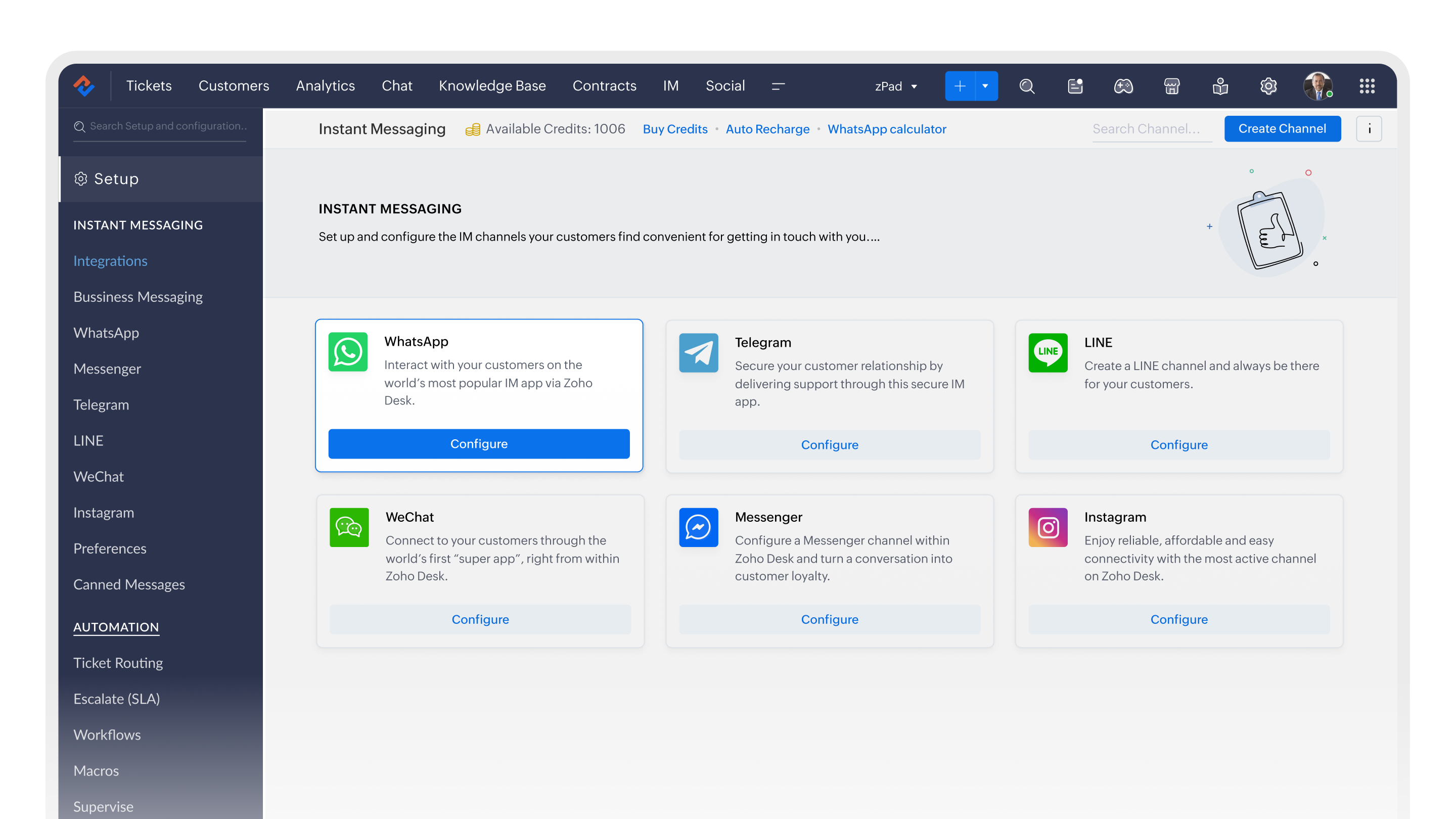This screenshot has width=1456, height=819.
Task: Open the zPad department dropdown
Action: (x=896, y=86)
